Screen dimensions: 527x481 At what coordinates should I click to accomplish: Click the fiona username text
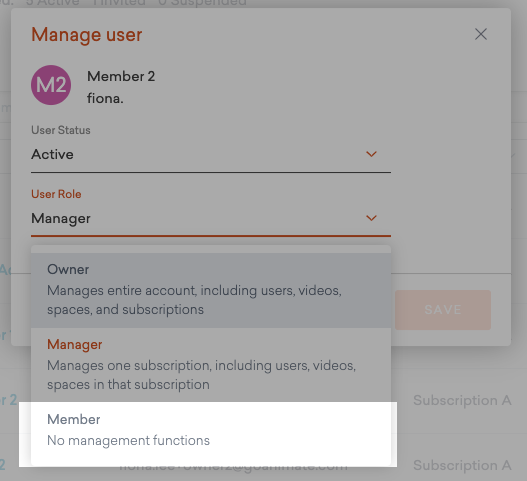(105, 98)
